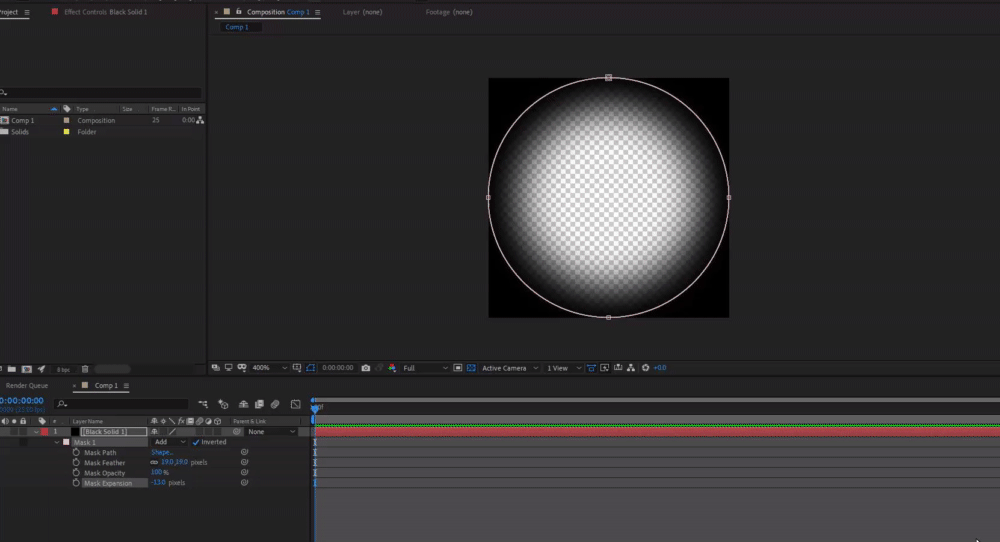Collapse the Mask 1 disclosure arrow

tap(57, 442)
